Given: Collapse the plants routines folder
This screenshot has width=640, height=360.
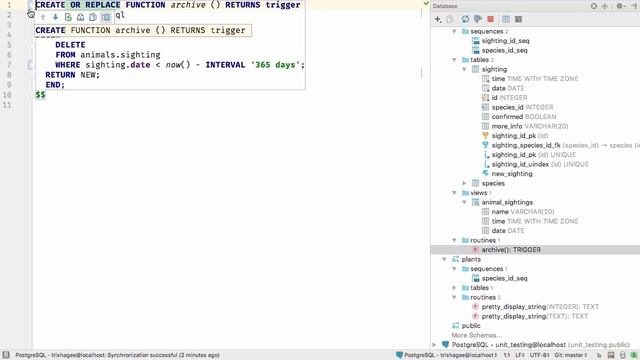Looking at the screenshot, I should (x=454, y=297).
